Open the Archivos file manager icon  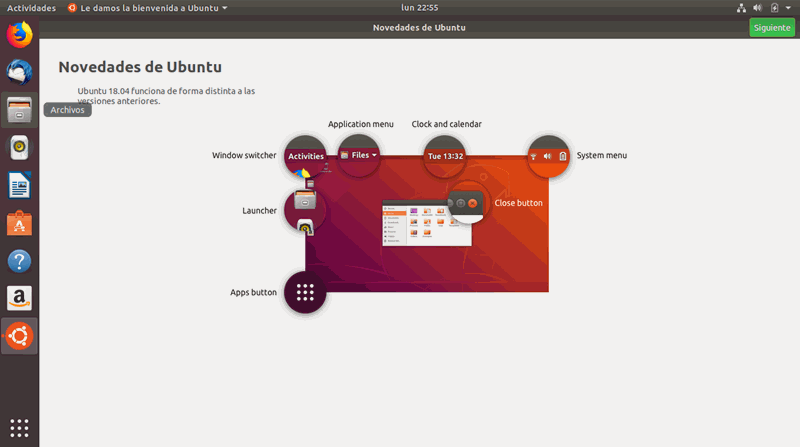pyautogui.click(x=19, y=110)
